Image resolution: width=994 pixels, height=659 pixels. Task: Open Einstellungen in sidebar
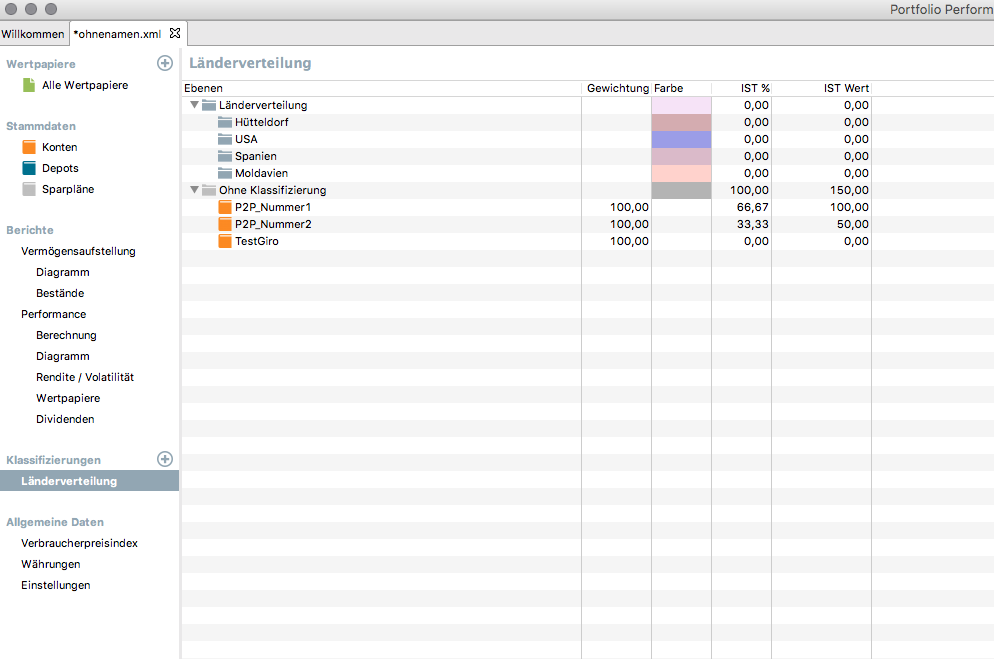56,585
